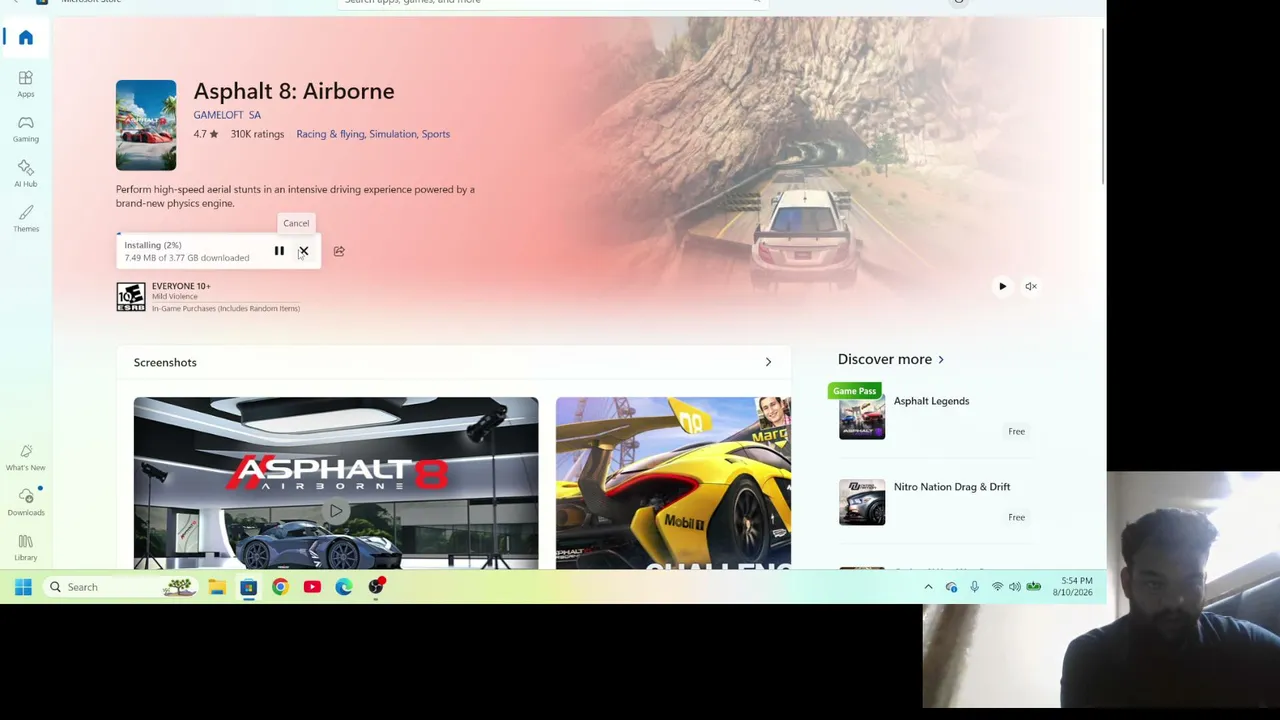
Task: Expand the Screenshots section with the arrow
Action: tap(768, 362)
